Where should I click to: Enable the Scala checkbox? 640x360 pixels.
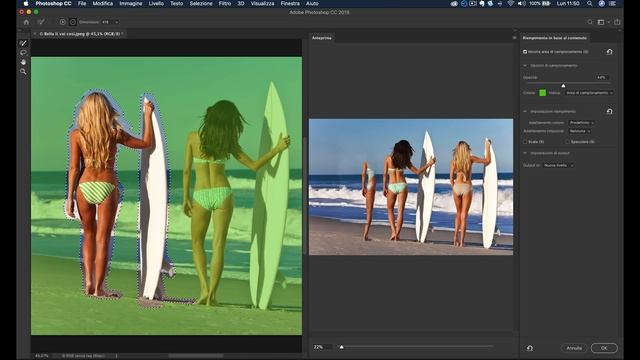(x=525, y=142)
